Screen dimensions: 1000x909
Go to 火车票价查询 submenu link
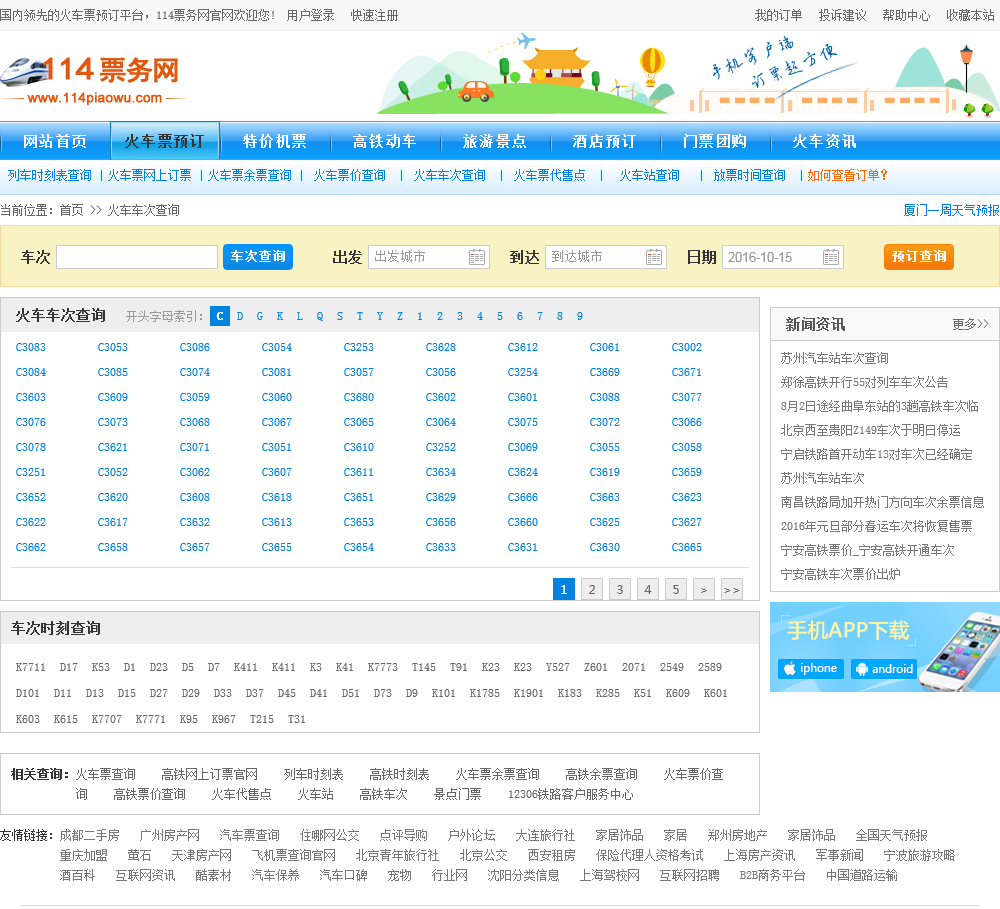click(349, 175)
